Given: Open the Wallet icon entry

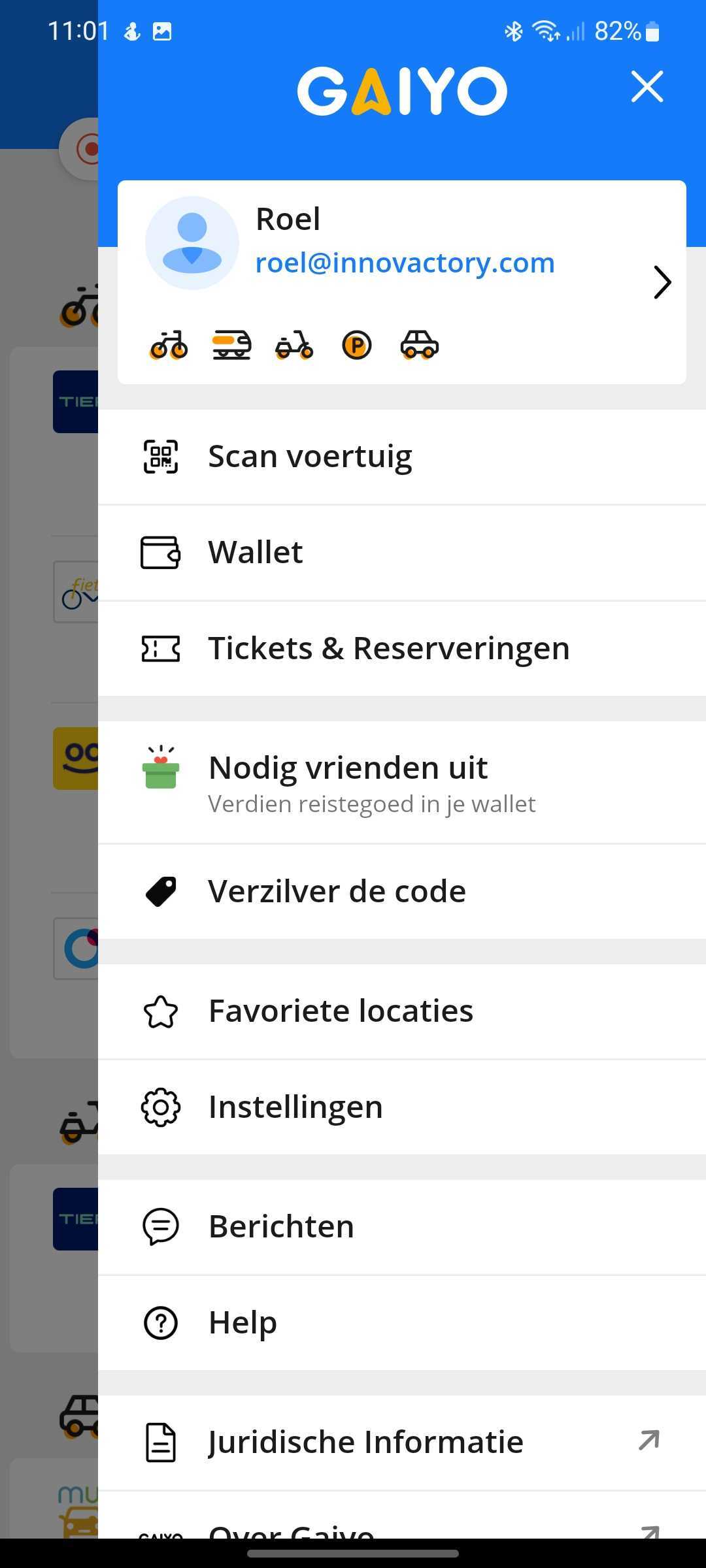Looking at the screenshot, I should [160, 552].
